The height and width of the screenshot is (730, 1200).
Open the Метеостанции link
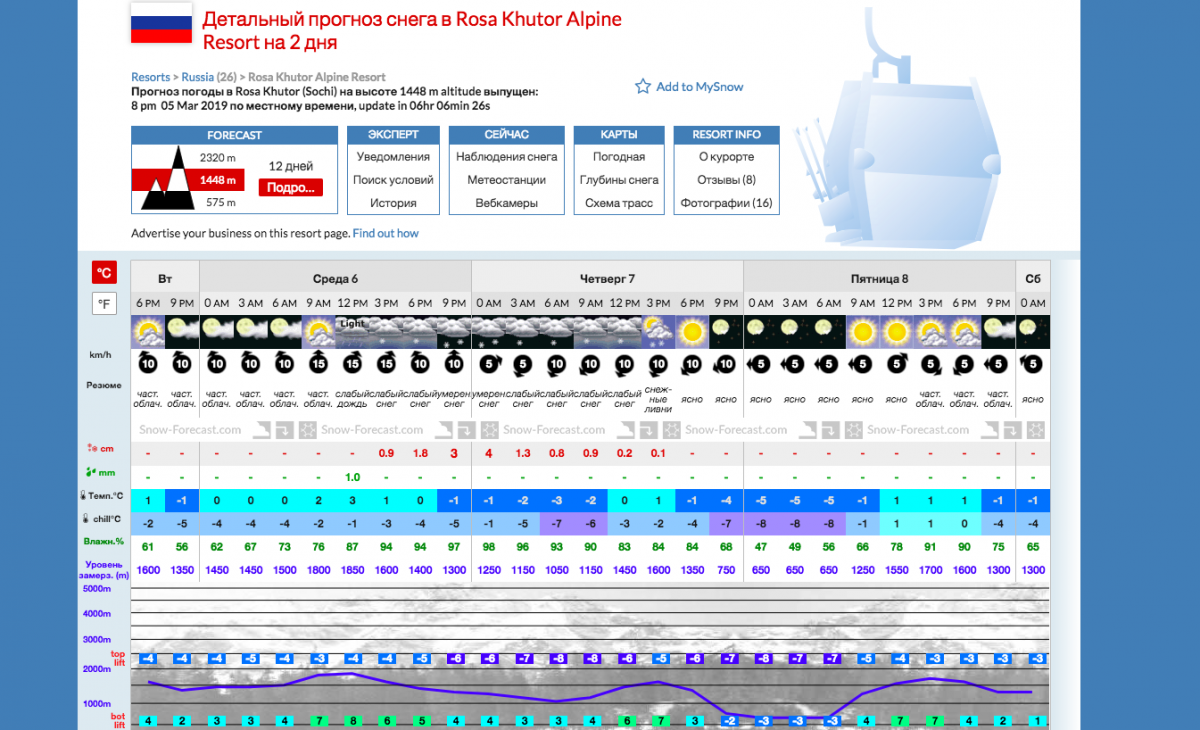507,180
